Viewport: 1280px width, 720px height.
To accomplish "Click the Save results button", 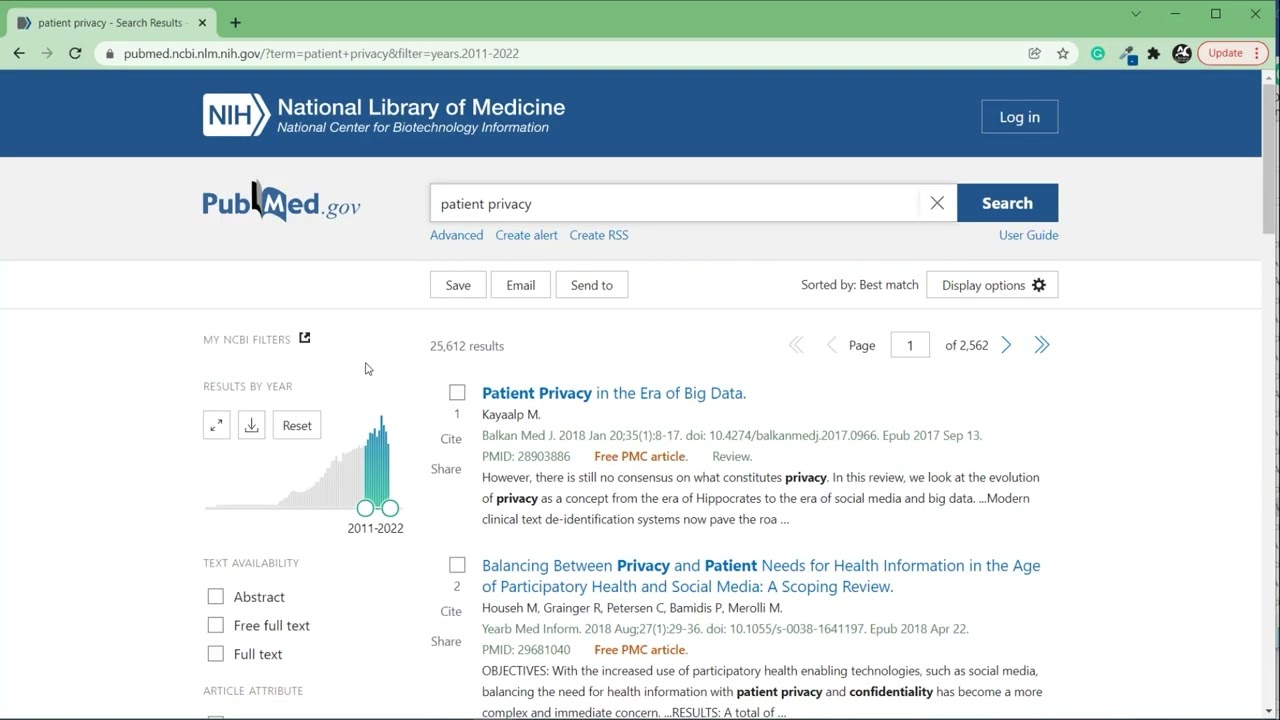I will pos(458,285).
